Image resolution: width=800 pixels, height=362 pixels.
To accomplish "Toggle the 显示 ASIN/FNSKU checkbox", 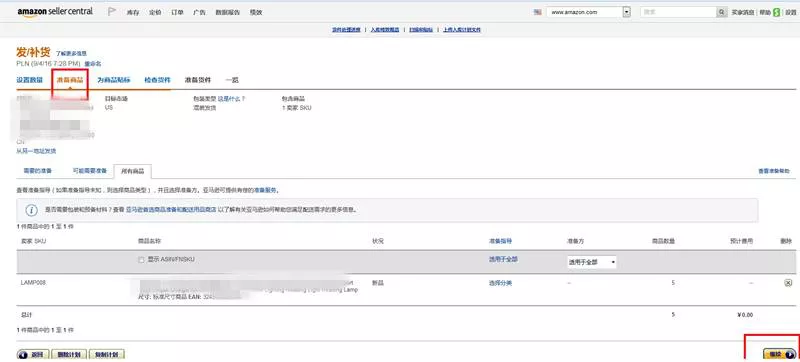I will point(141,260).
